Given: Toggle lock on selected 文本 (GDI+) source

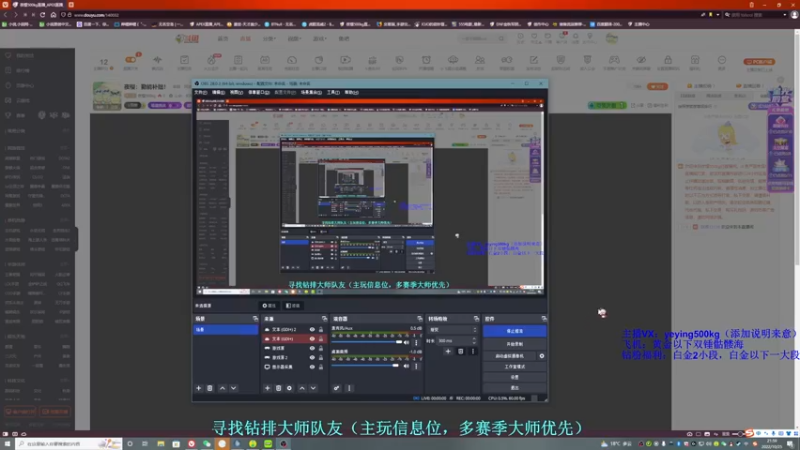Looking at the screenshot, I should 321,339.
